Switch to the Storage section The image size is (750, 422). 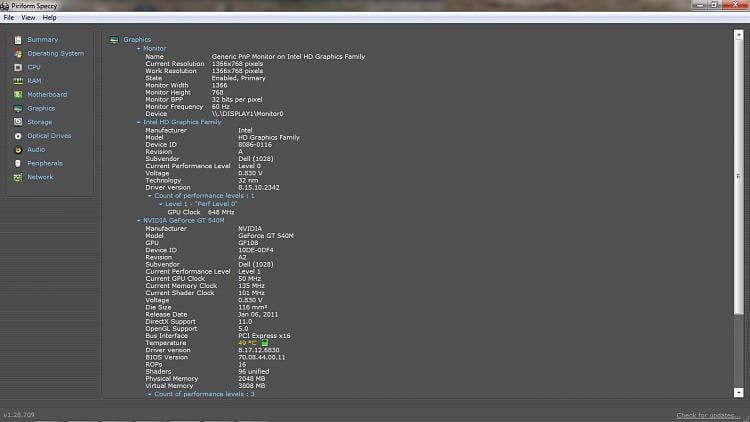coord(40,122)
